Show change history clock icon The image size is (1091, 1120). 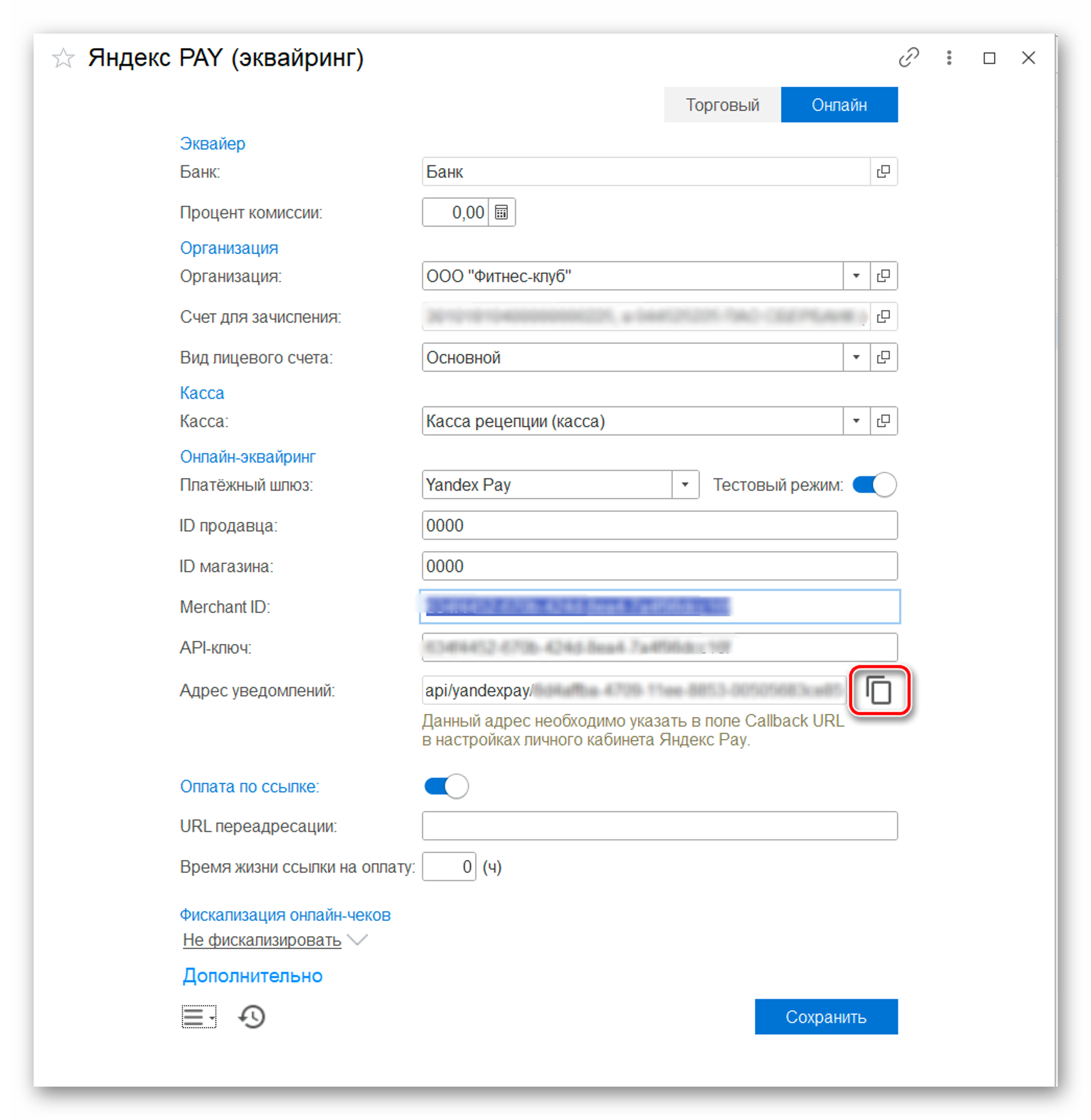point(252,1016)
